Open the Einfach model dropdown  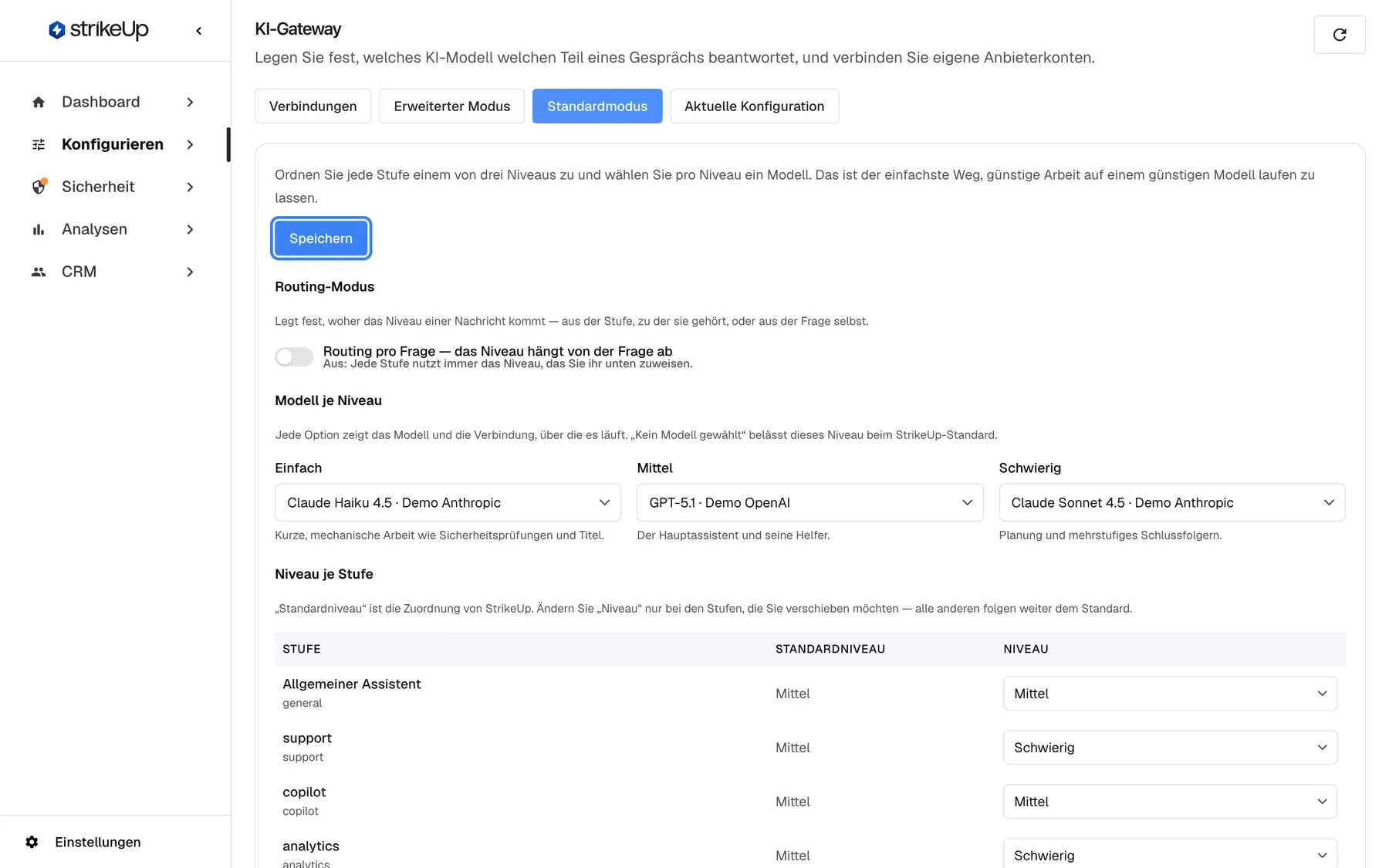[448, 502]
